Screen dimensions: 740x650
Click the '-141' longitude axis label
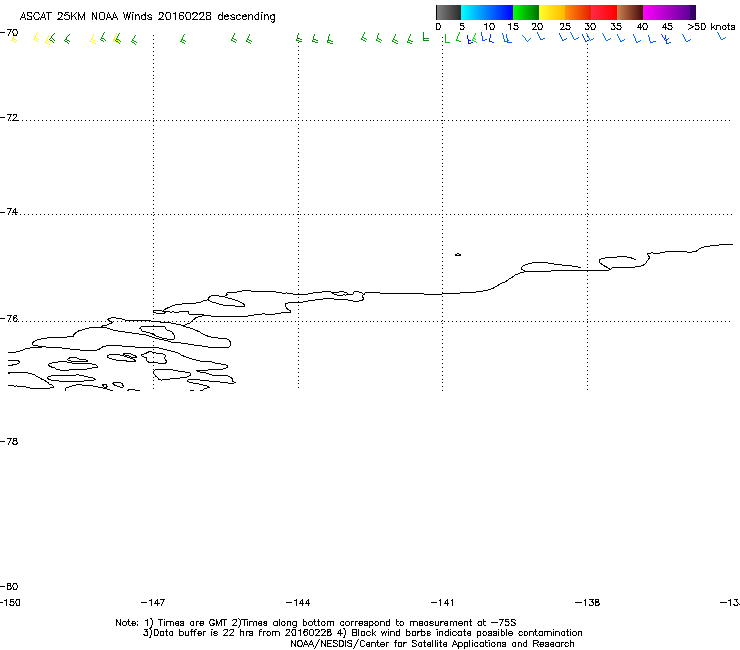tap(443, 603)
